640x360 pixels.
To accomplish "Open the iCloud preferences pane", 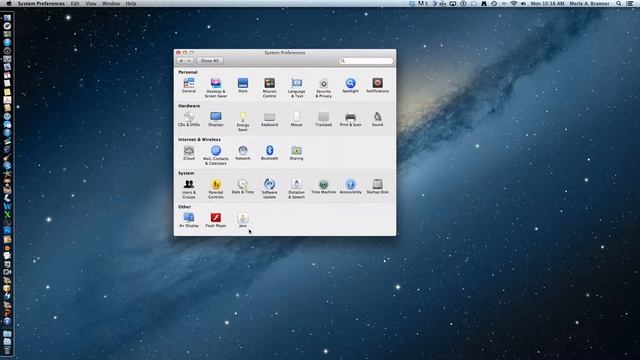I will click(x=189, y=153).
